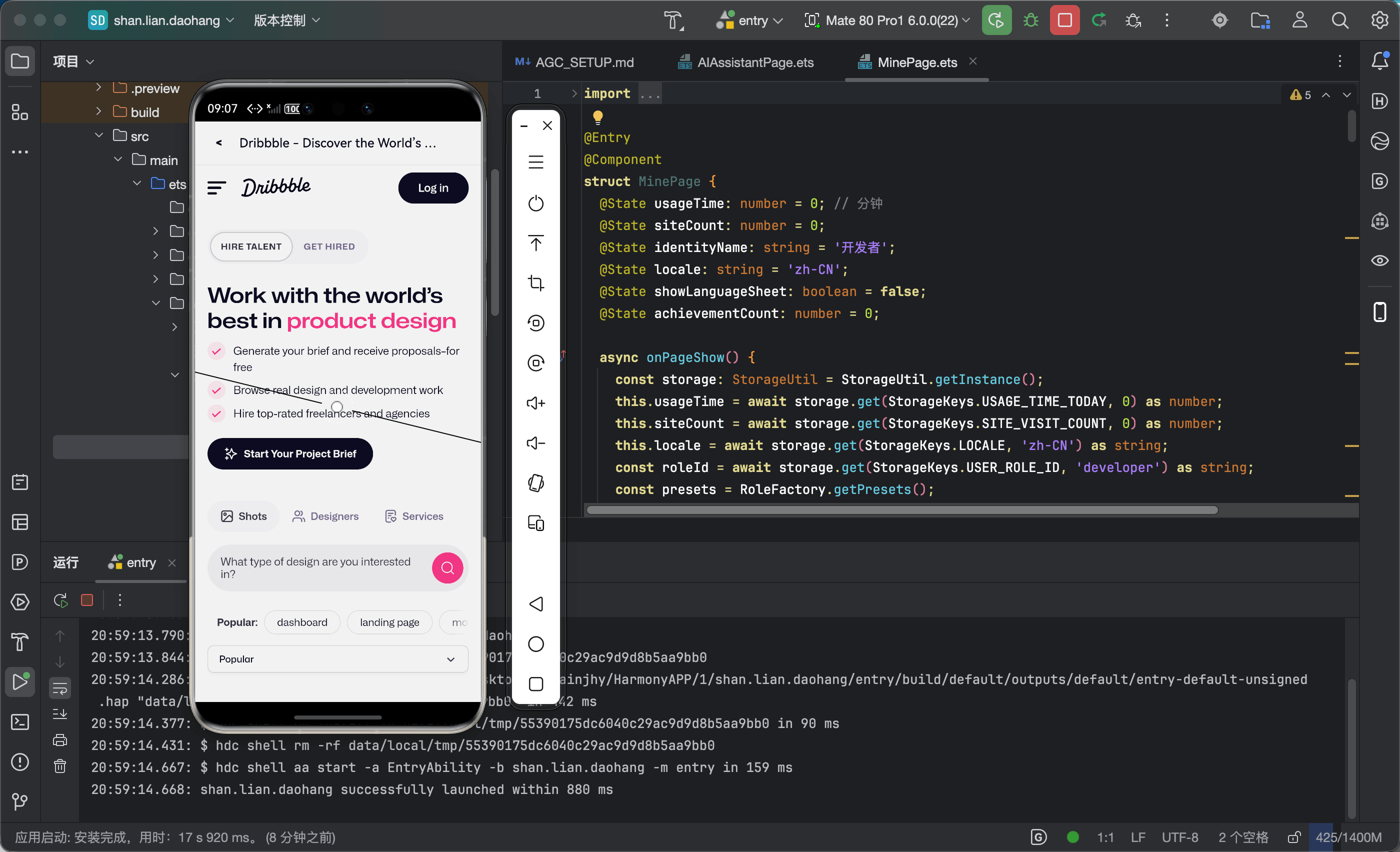1400x852 pixels.
Task: Click Start Your Project Brief button
Action: (290, 453)
